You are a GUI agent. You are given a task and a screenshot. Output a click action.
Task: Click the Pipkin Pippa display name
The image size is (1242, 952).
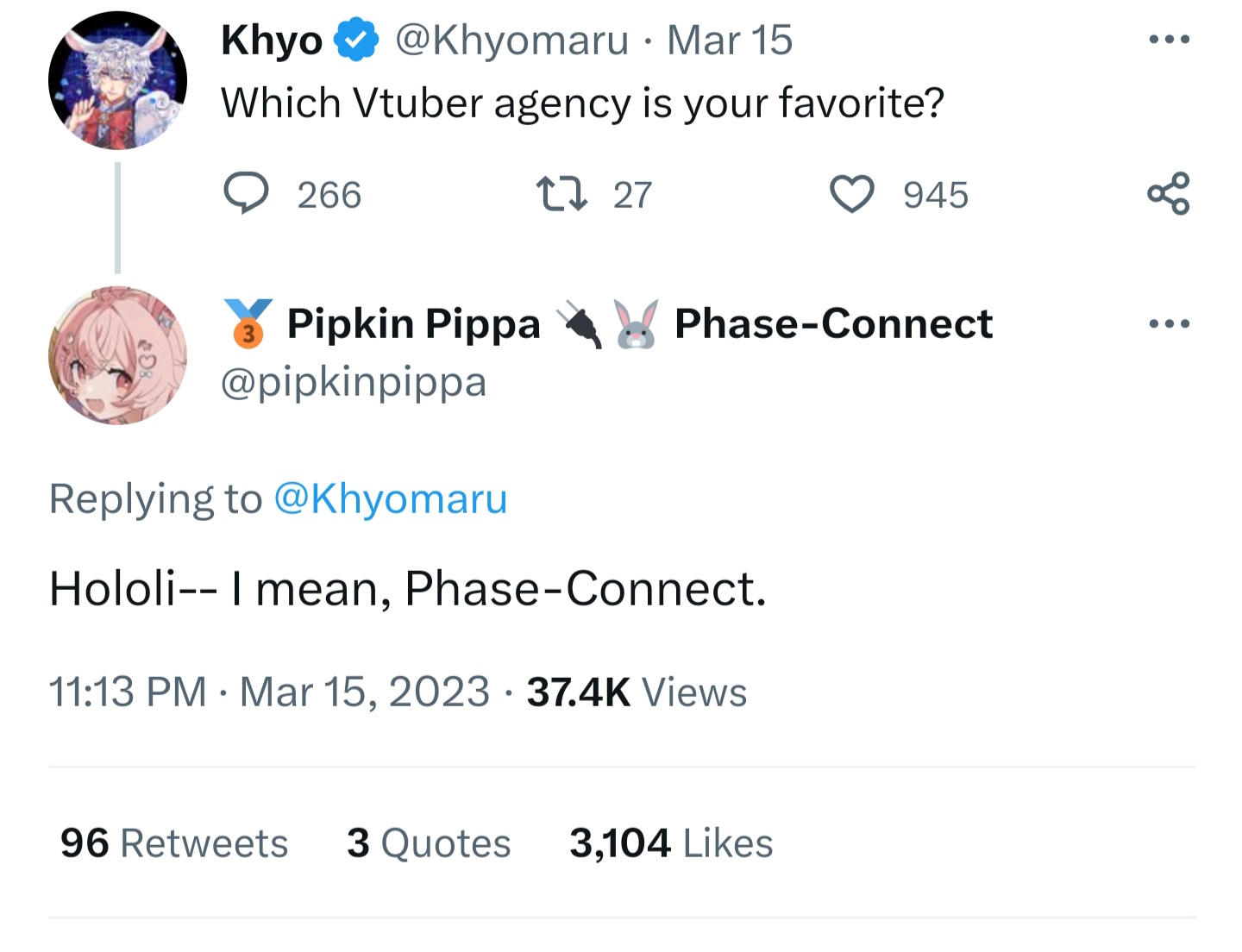[413, 324]
